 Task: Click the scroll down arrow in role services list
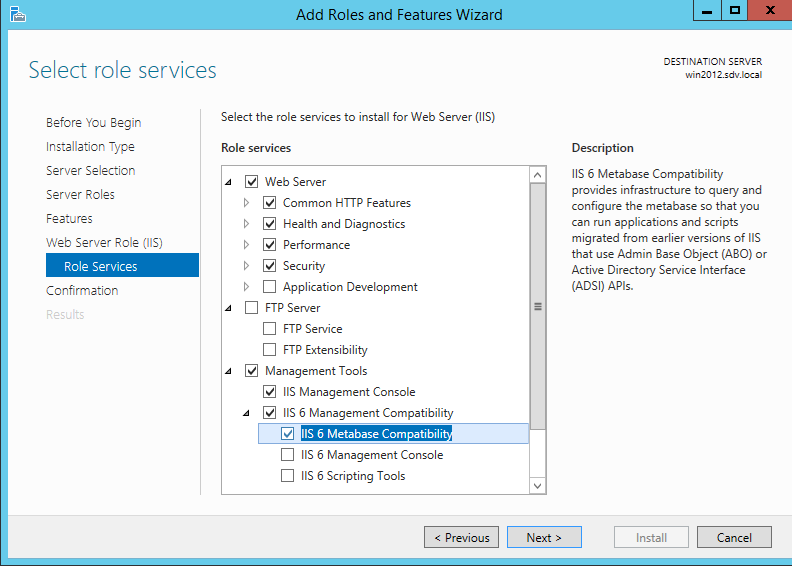[538, 485]
